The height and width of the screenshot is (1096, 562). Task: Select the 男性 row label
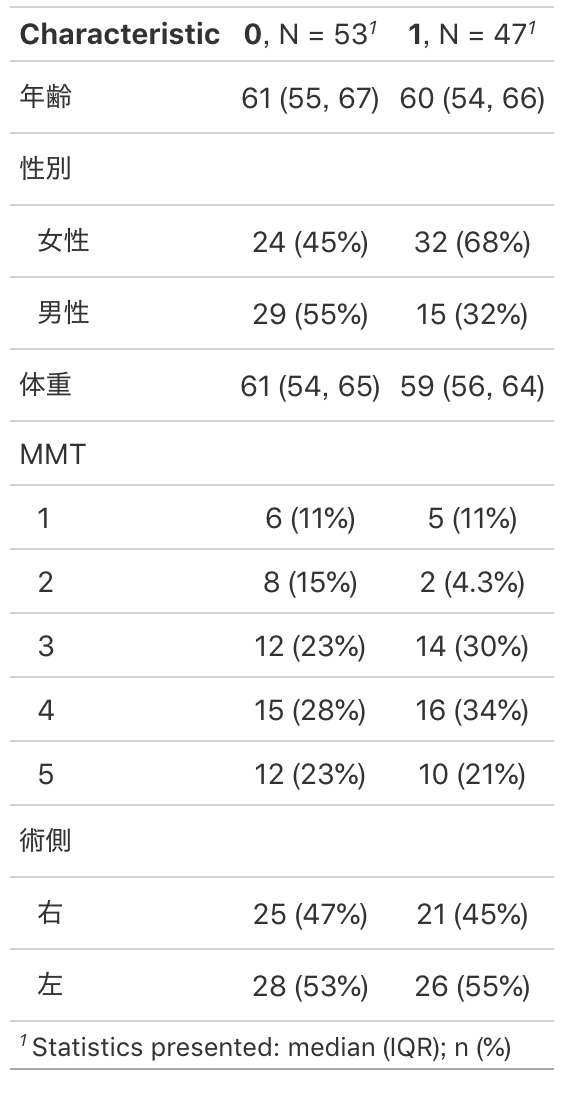click(x=64, y=312)
